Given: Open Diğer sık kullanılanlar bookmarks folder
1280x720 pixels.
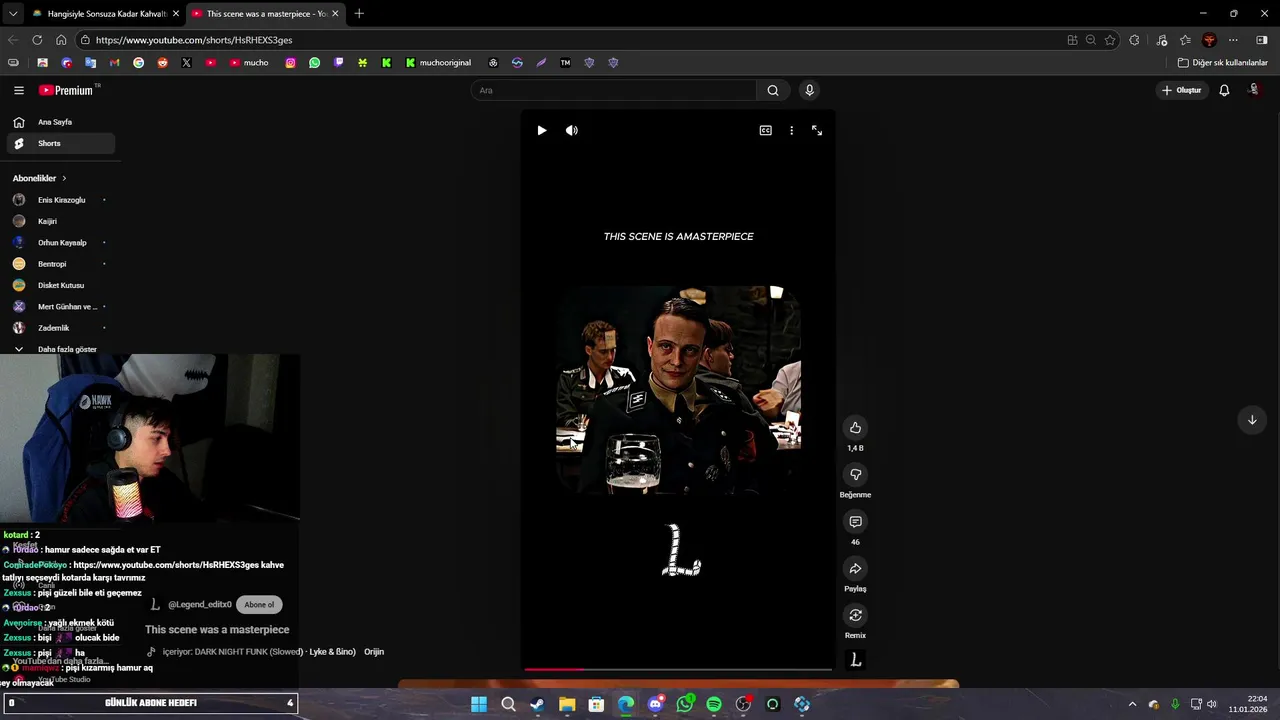Looking at the screenshot, I should [x=1222, y=62].
